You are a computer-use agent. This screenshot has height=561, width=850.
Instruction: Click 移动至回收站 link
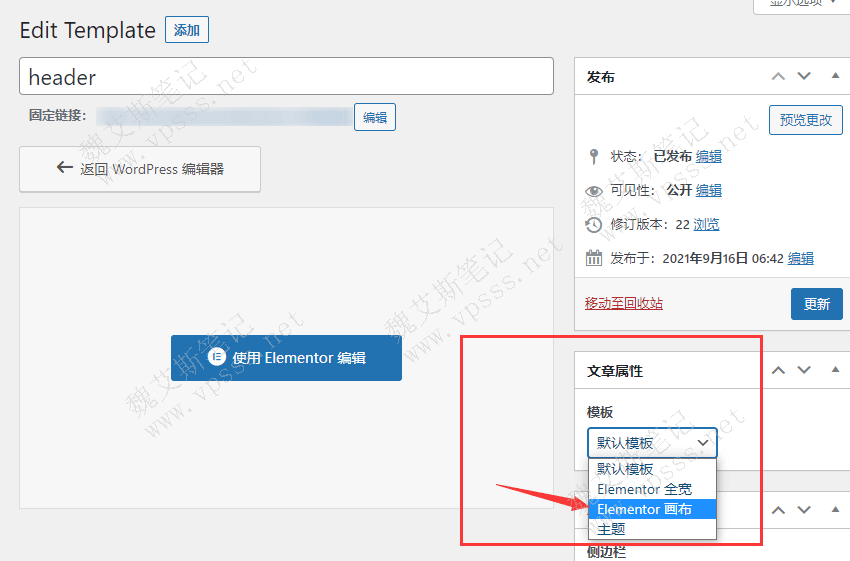(x=624, y=303)
